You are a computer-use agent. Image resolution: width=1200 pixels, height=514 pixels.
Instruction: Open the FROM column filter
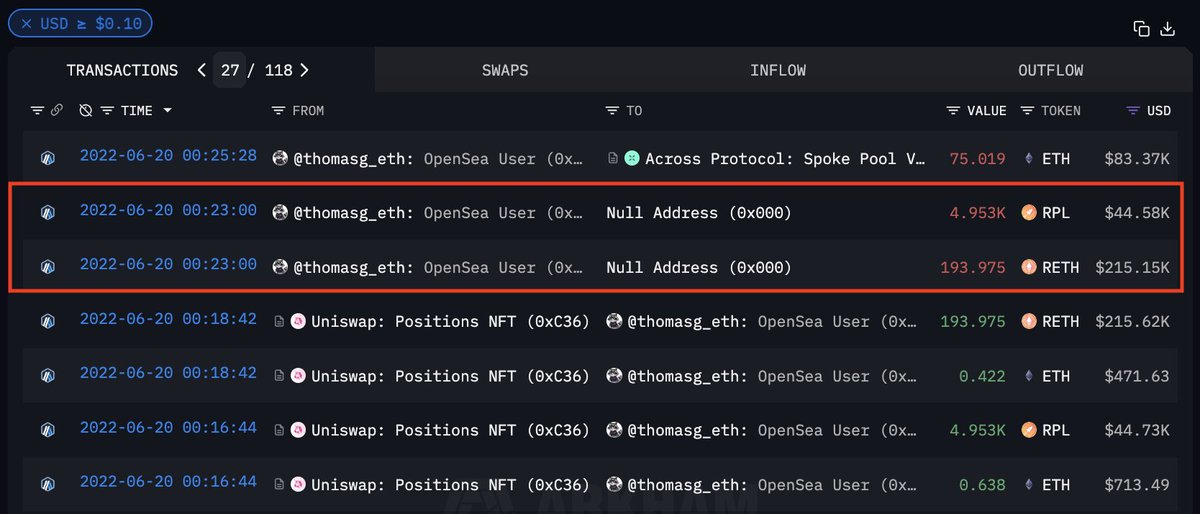click(278, 110)
